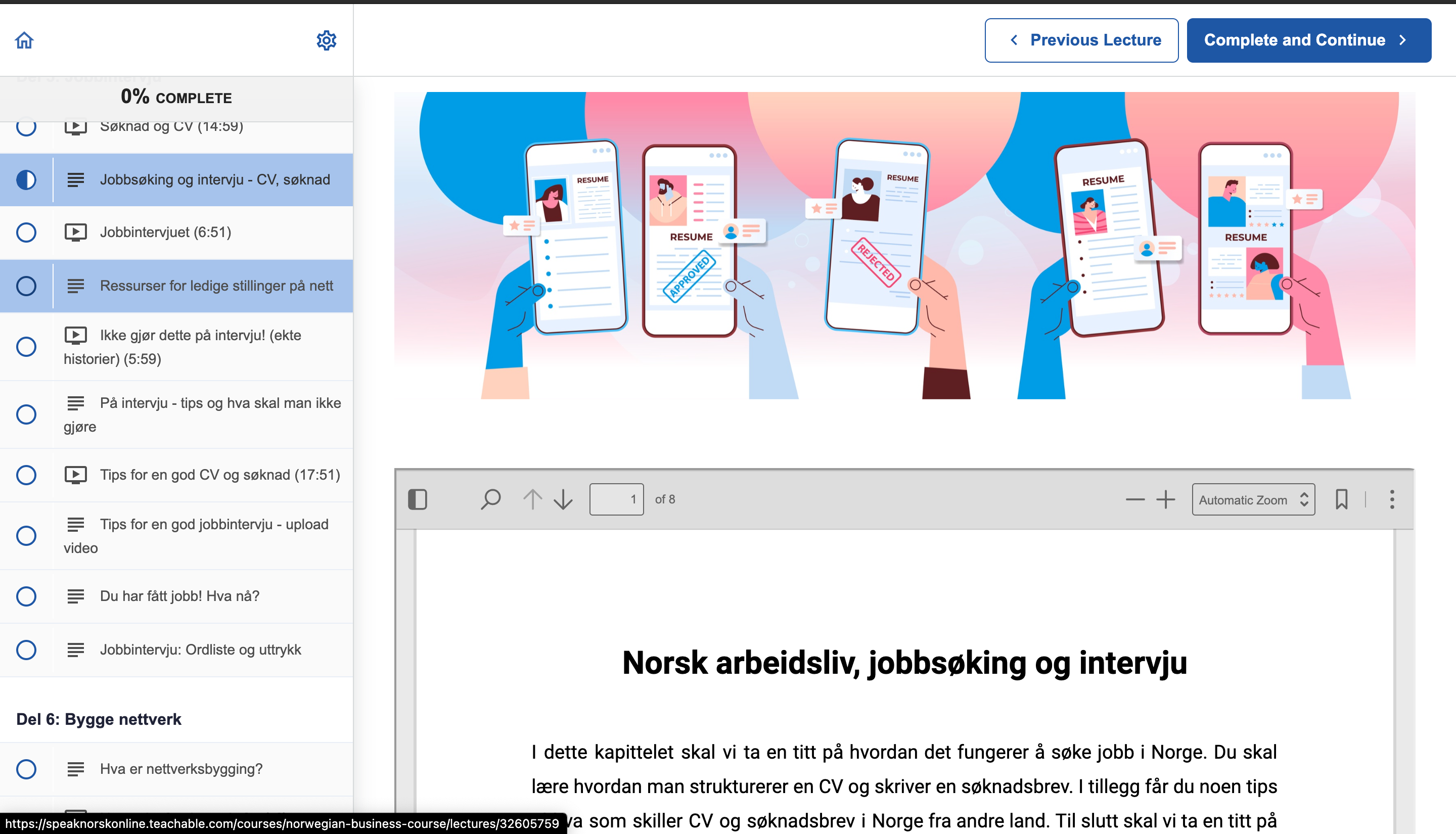Click the Previous Lecture button
The image size is (1456, 834).
click(x=1081, y=40)
